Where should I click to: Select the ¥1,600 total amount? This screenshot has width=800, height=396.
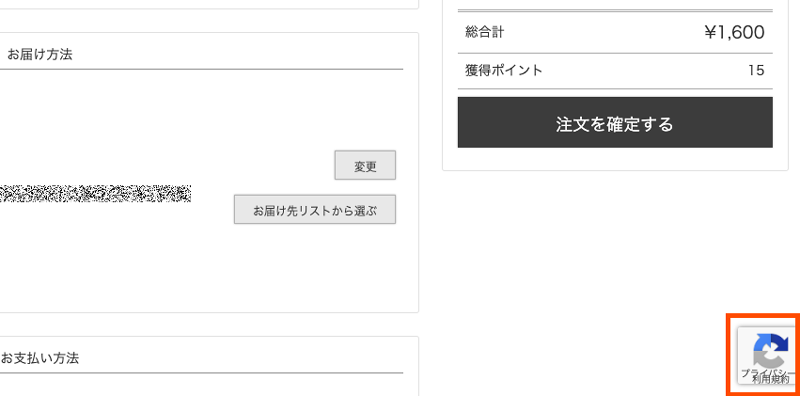(734, 33)
